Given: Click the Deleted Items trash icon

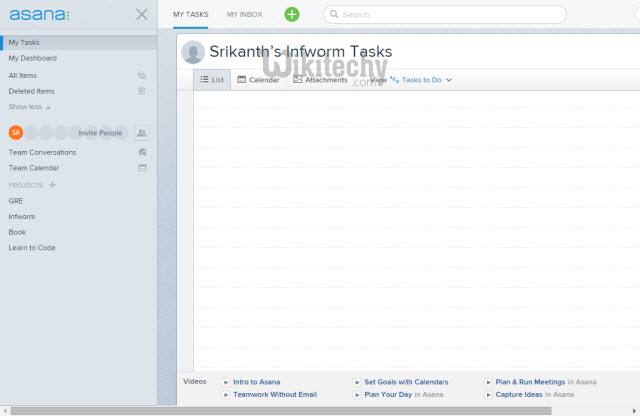Looking at the screenshot, I should coord(142,91).
